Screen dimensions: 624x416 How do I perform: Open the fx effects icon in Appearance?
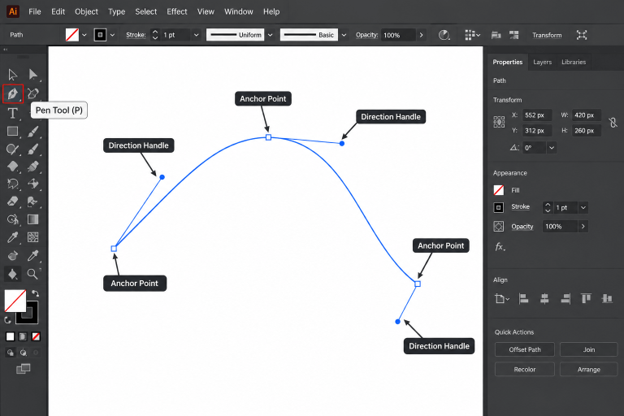(x=500, y=247)
